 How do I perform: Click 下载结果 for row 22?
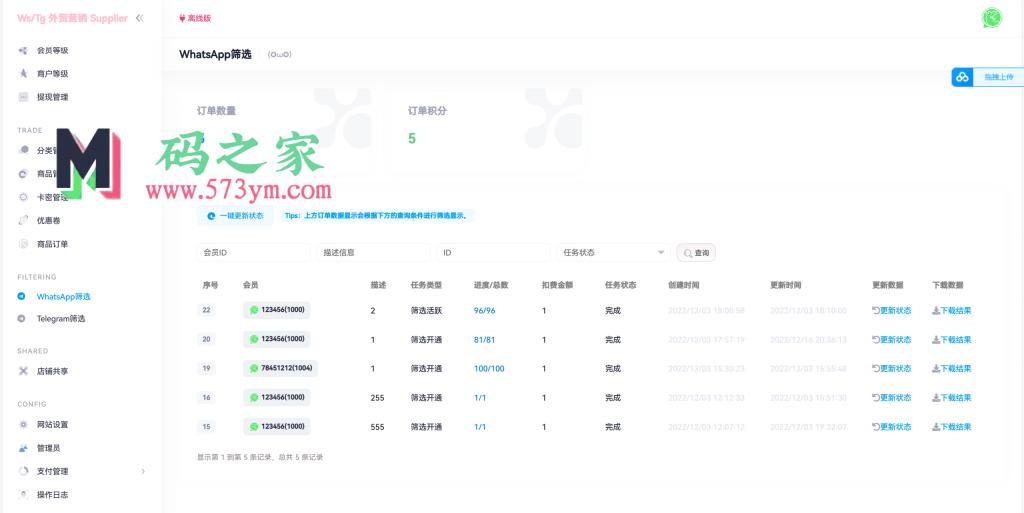952,311
